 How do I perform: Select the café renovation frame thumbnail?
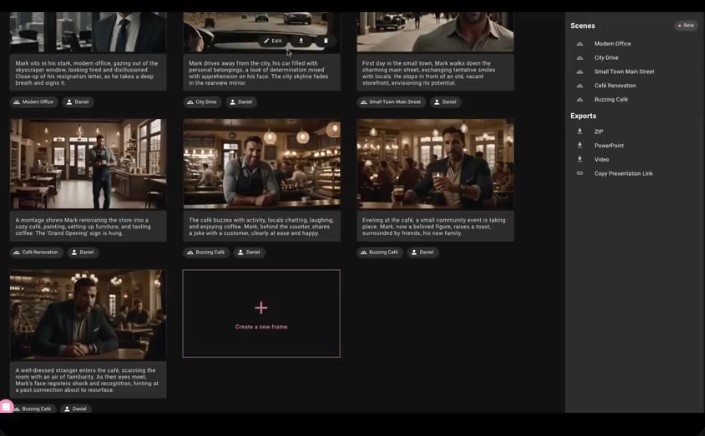[88, 164]
